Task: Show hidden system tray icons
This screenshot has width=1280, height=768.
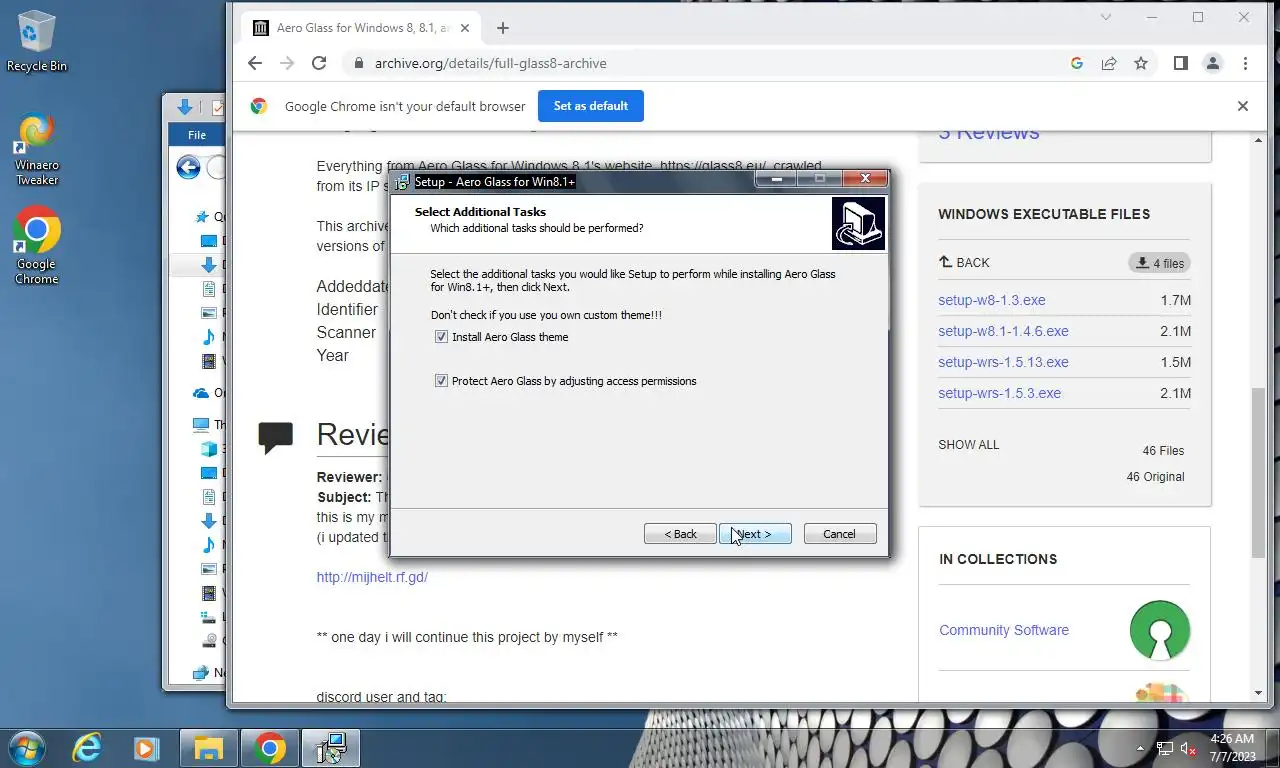Action: (1140, 748)
